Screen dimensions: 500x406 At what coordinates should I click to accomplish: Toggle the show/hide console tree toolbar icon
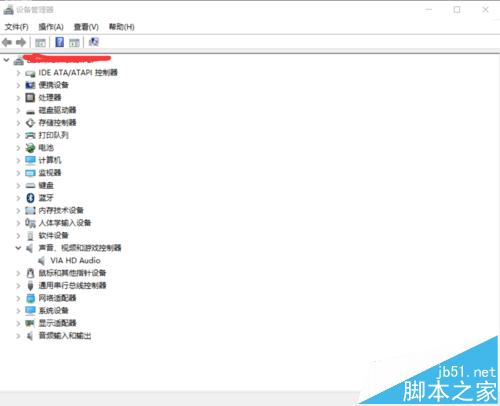point(40,43)
